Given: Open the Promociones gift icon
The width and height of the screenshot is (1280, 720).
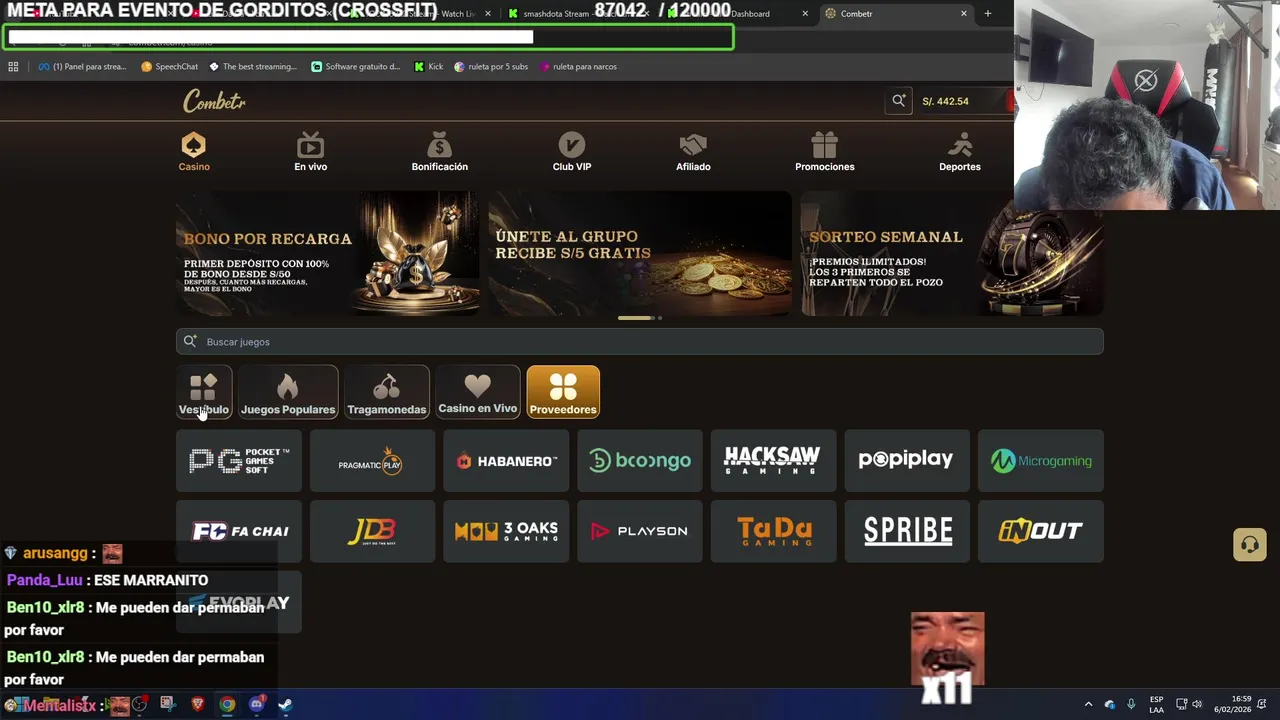Looking at the screenshot, I should 824,145.
